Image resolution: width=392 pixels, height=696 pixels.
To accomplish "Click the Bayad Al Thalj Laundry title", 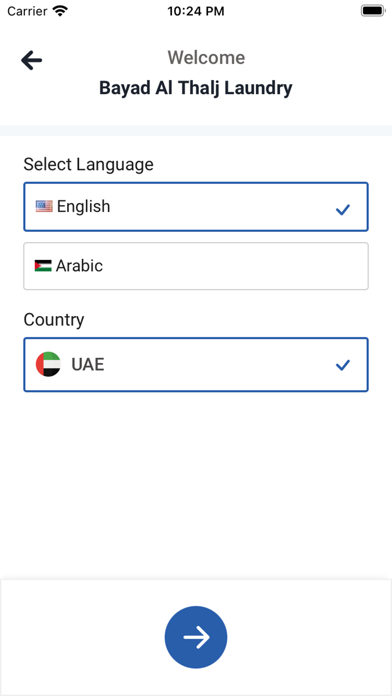I will pos(196,88).
